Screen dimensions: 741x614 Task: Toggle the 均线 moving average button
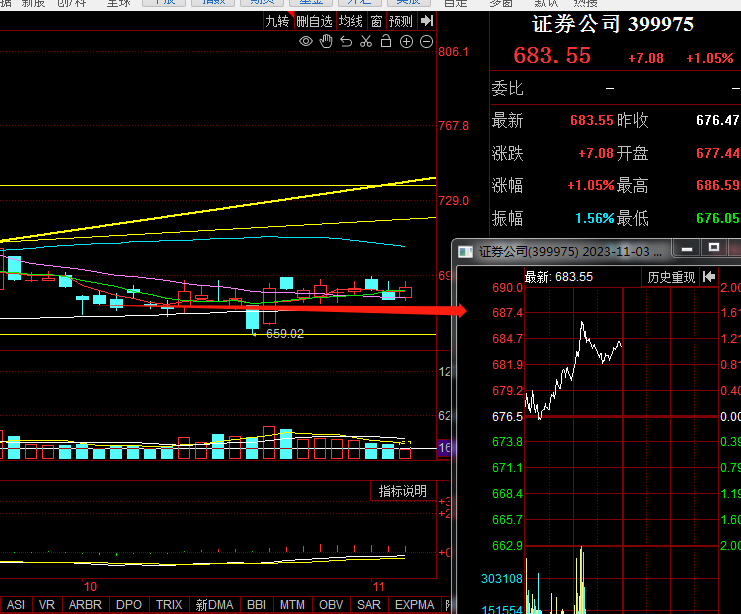click(351, 21)
